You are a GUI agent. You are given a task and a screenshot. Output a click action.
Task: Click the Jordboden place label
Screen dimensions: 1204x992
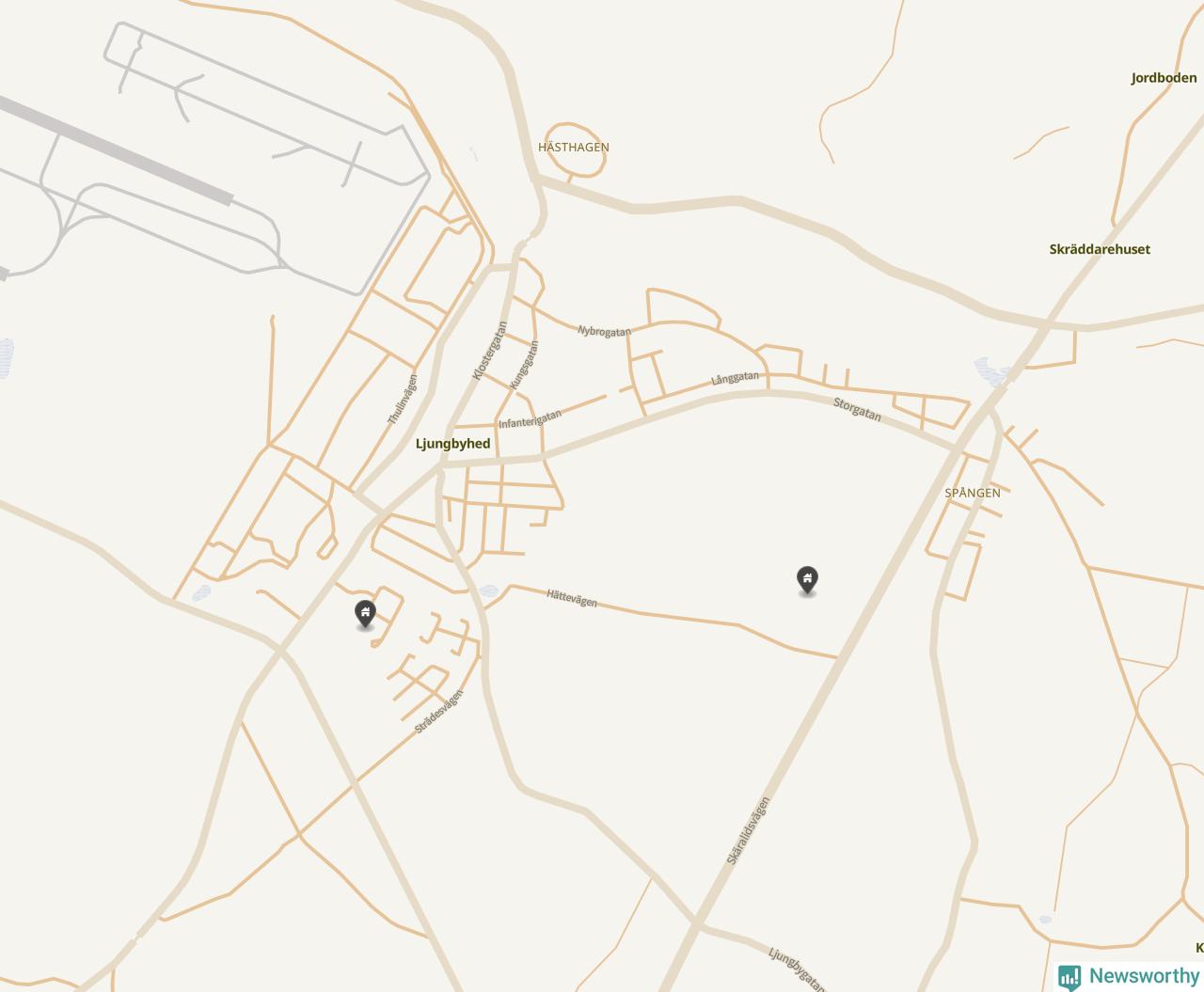click(x=1164, y=78)
